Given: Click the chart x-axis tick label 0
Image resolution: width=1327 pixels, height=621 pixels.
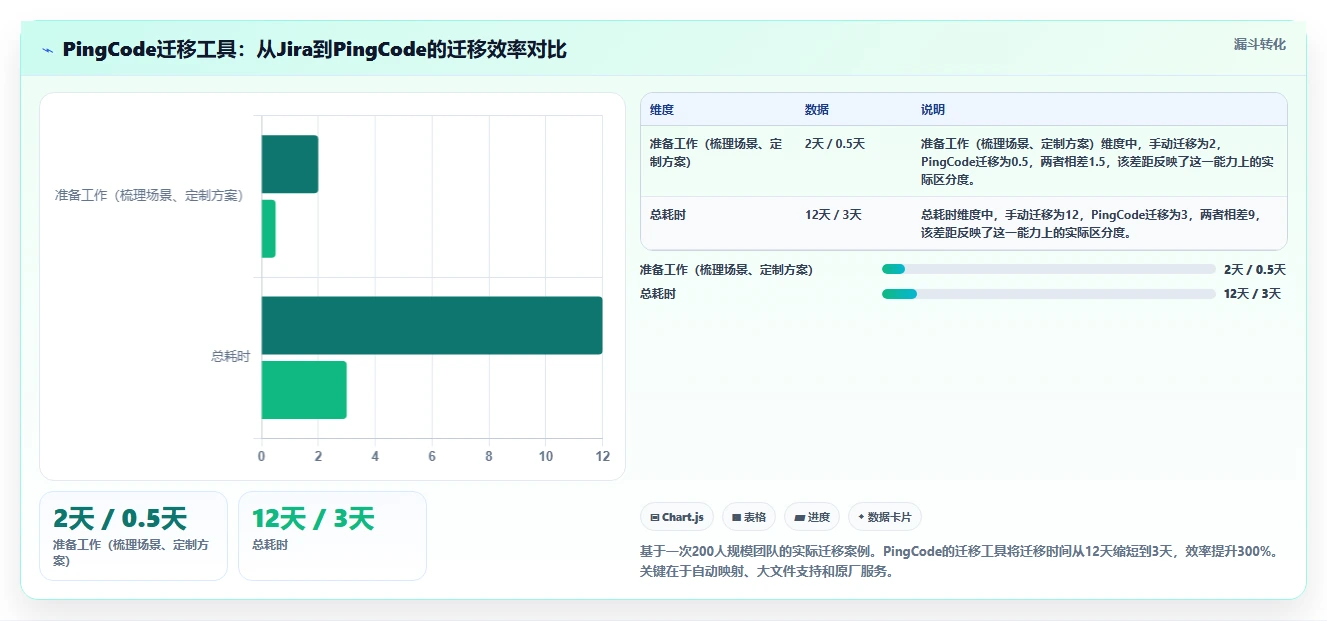Looking at the screenshot, I should tap(262, 456).
